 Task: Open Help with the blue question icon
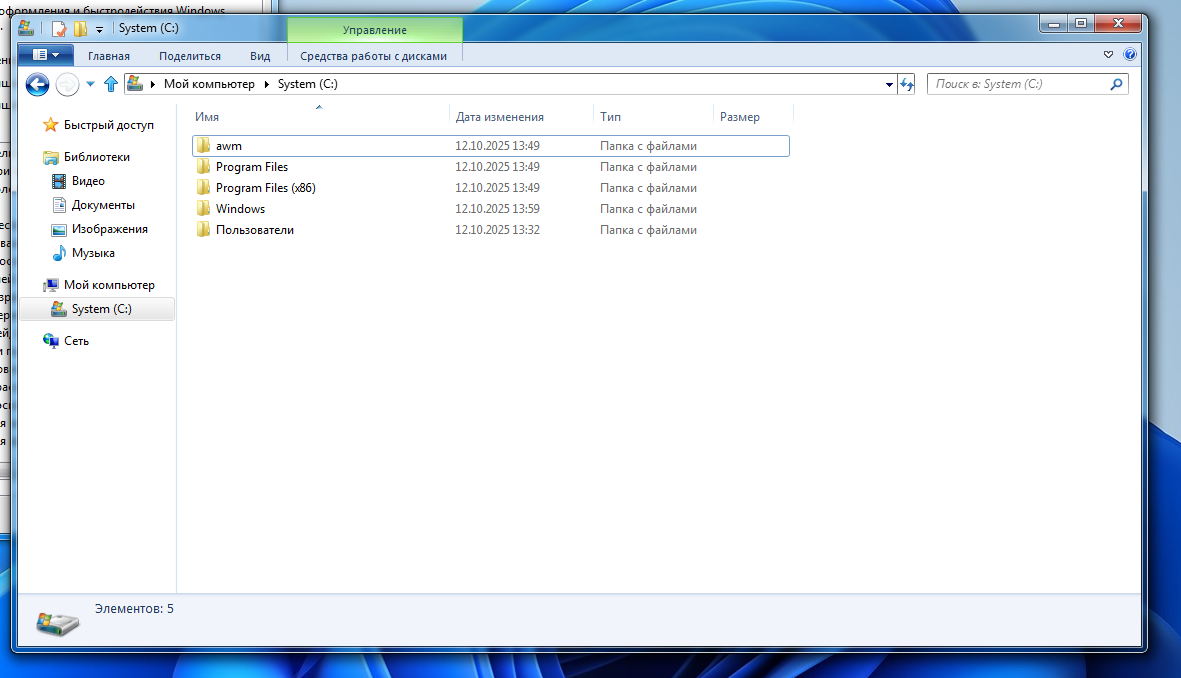pyautogui.click(x=1130, y=54)
